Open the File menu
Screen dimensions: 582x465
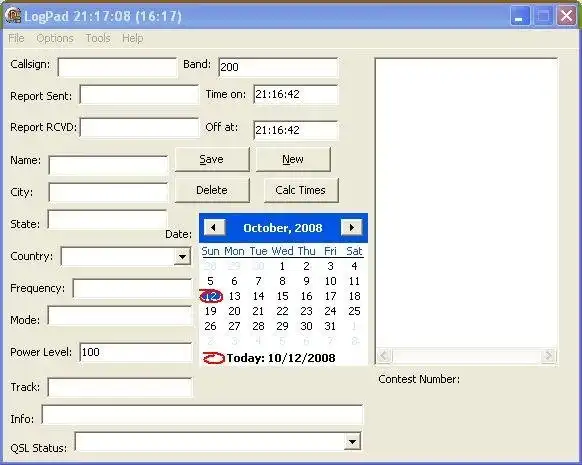coord(16,38)
